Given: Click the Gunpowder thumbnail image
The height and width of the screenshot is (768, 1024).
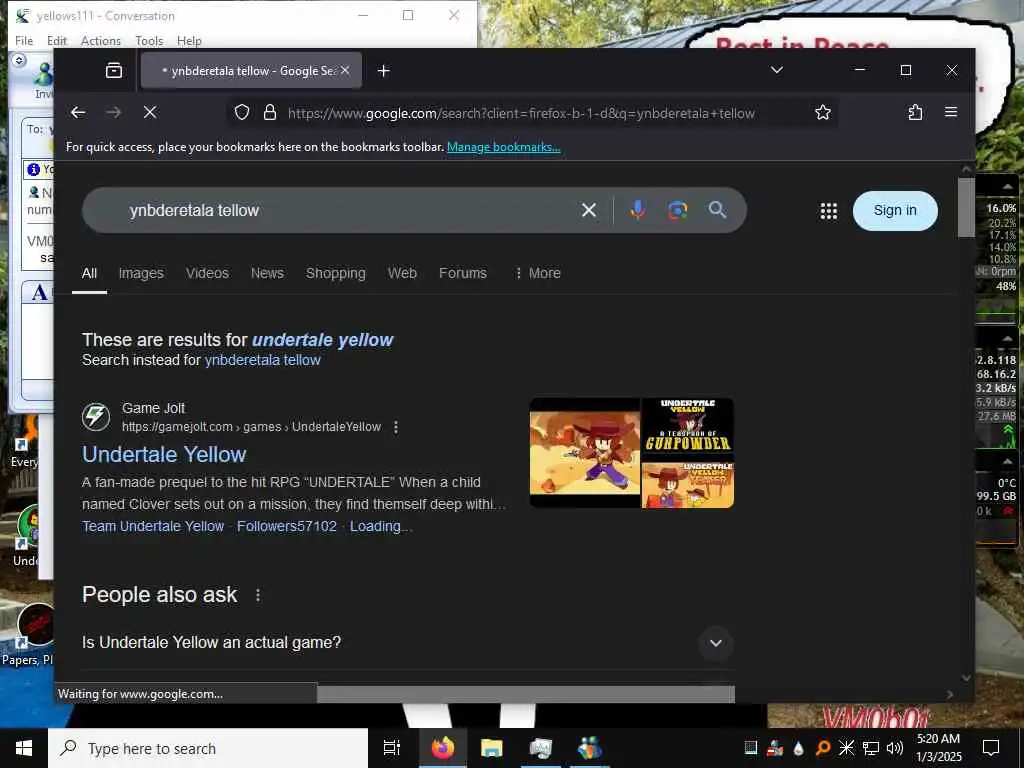Looking at the screenshot, I should [x=688, y=425].
